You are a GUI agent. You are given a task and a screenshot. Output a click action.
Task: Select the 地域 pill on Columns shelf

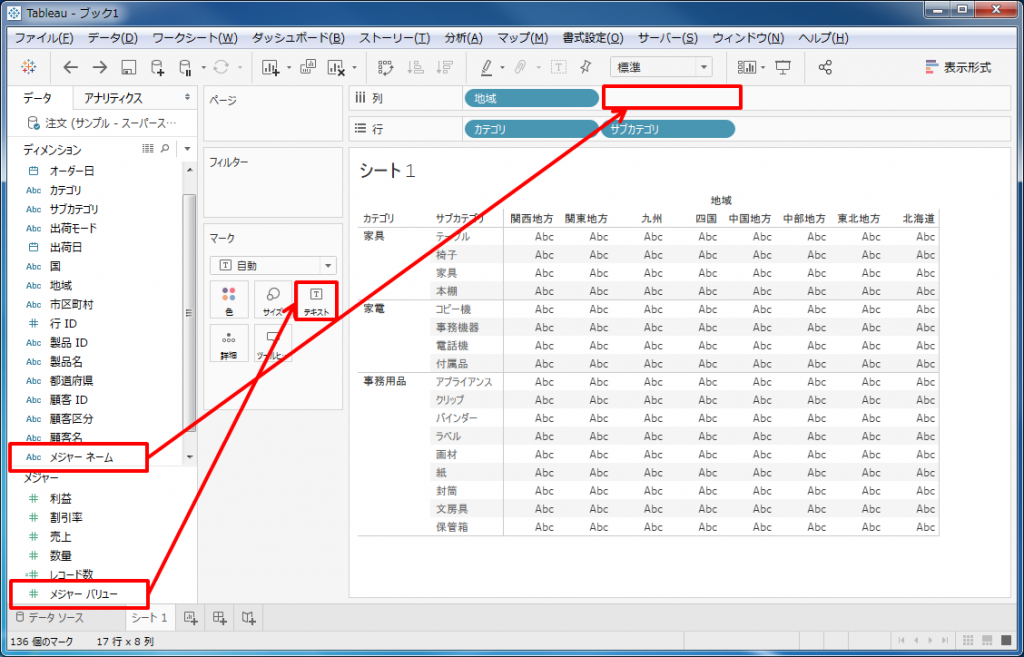coord(531,98)
